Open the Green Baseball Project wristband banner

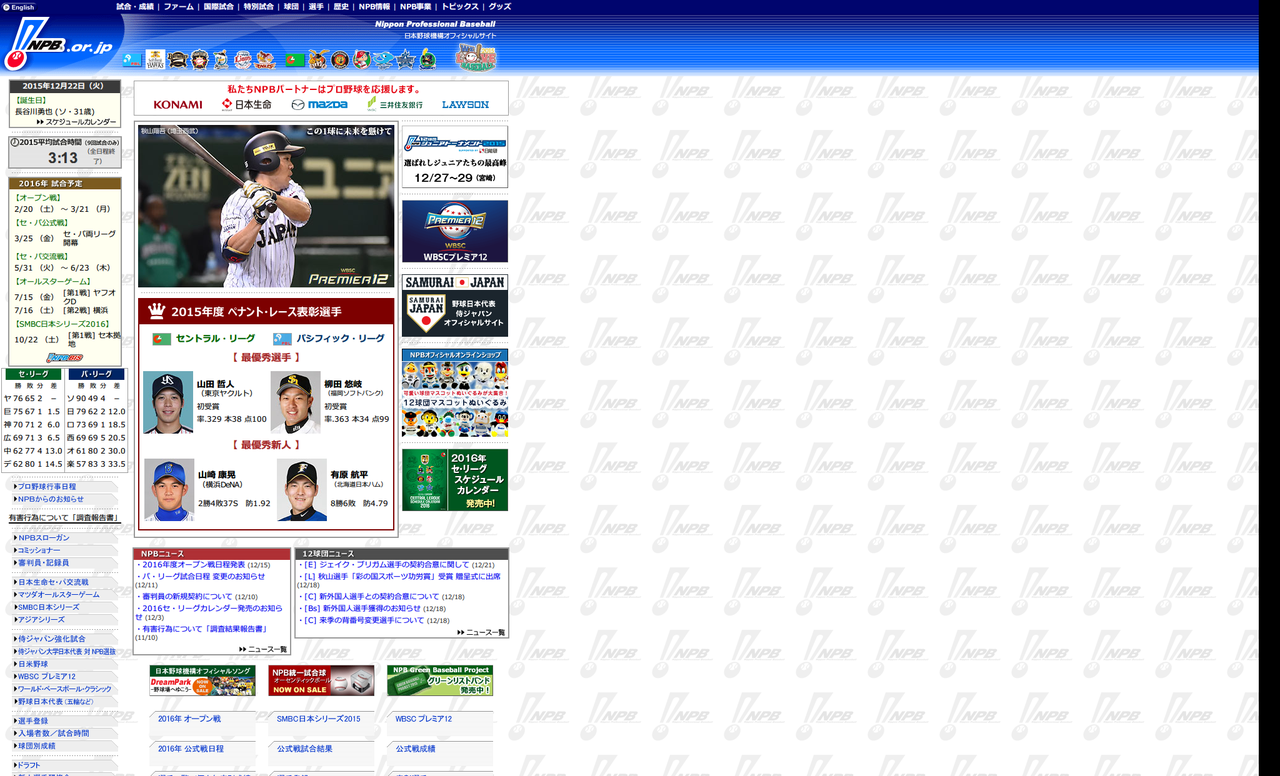pos(440,680)
